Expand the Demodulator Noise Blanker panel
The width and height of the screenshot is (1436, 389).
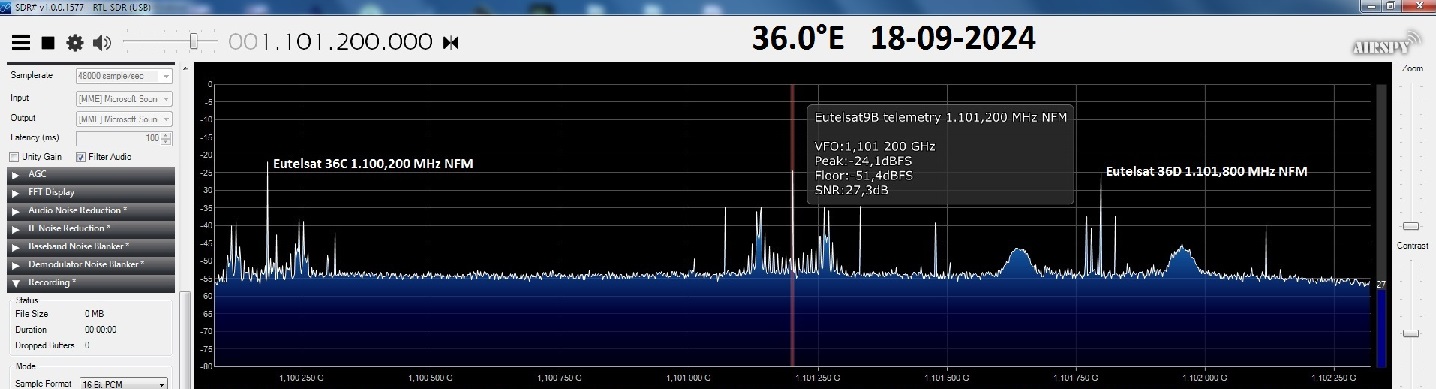click(91, 264)
